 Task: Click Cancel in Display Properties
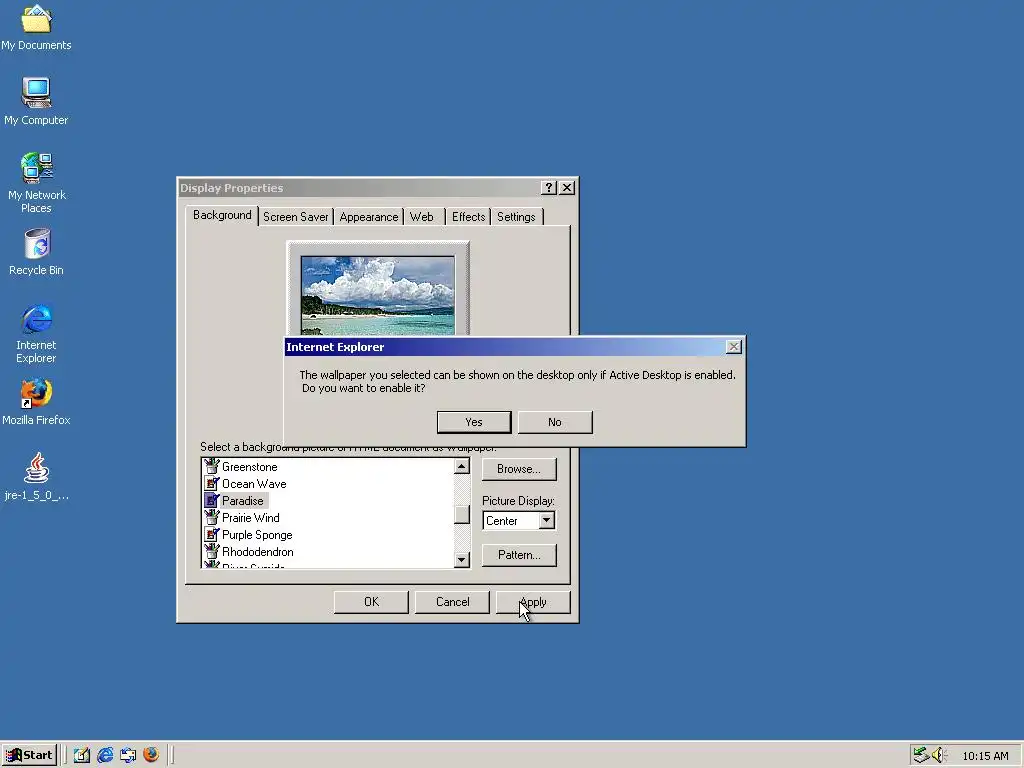[452, 602]
